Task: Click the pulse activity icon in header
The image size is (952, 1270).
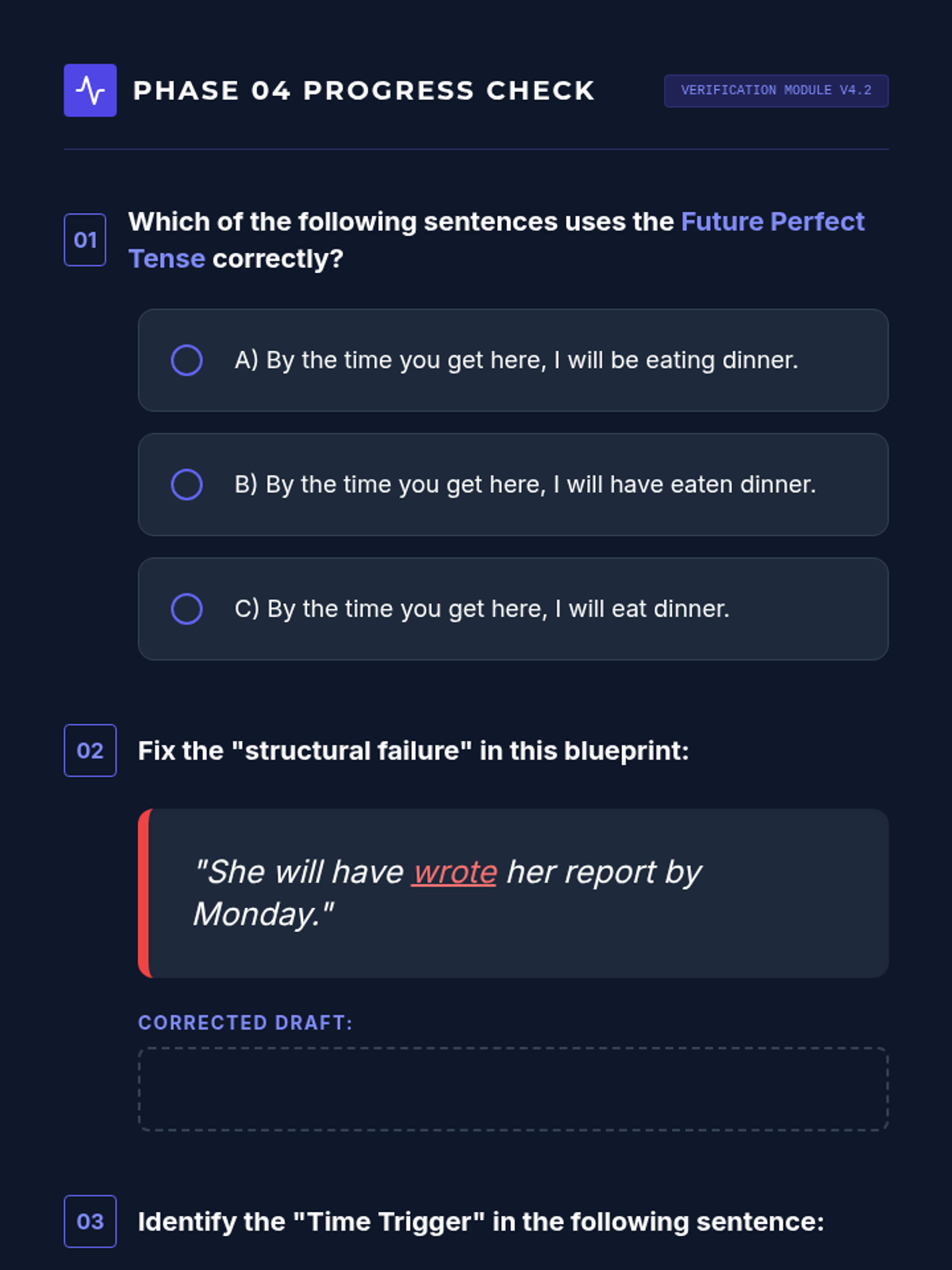Action: point(90,90)
